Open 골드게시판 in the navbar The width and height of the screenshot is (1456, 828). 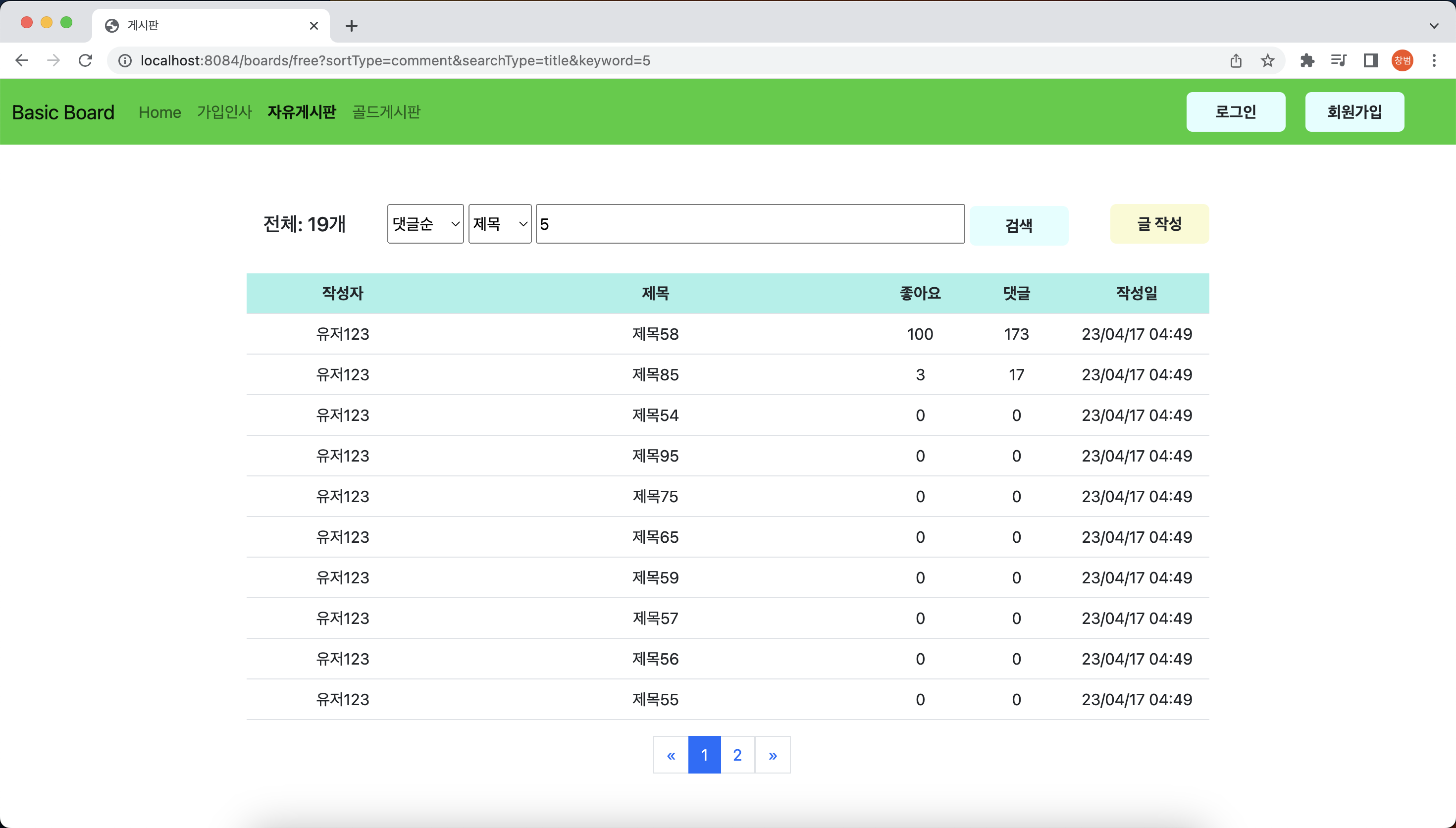[386, 112]
